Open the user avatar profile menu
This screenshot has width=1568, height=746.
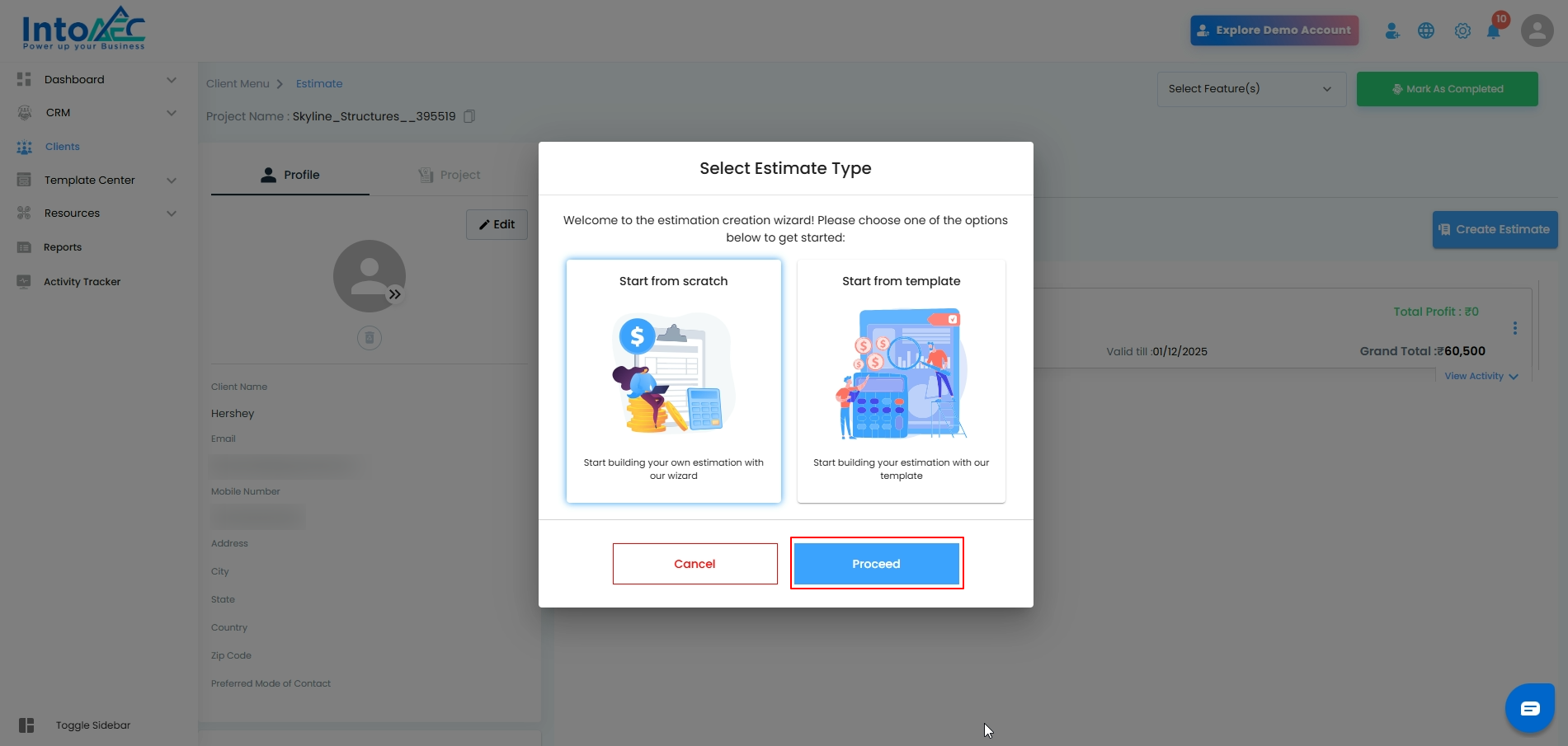pyautogui.click(x=1537, y=30)
